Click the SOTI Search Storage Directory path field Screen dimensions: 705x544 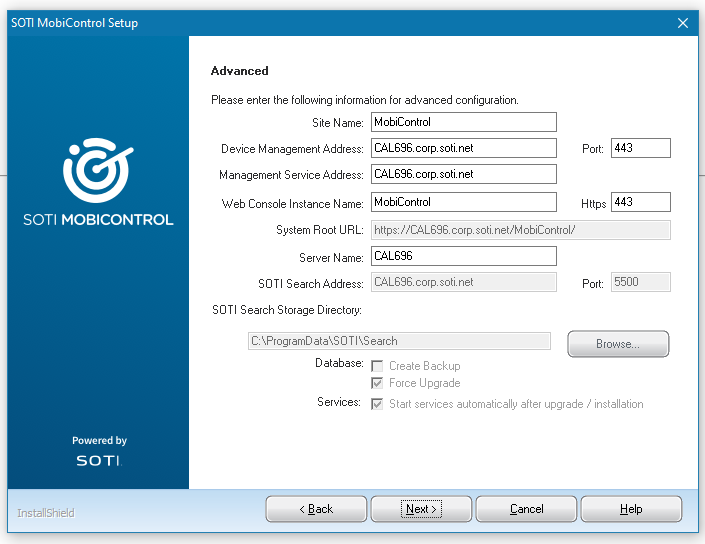click(399, 341)
